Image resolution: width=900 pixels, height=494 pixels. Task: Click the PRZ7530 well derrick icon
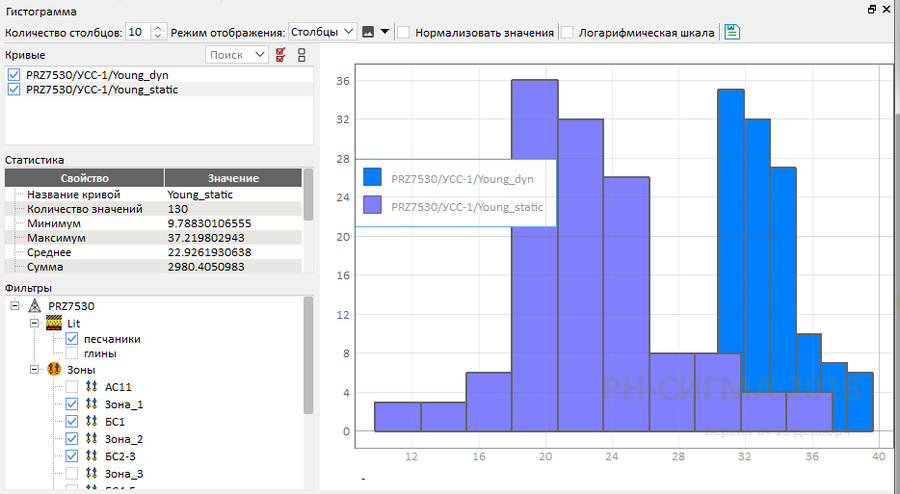pyautogui.click(x=34, y=306)
